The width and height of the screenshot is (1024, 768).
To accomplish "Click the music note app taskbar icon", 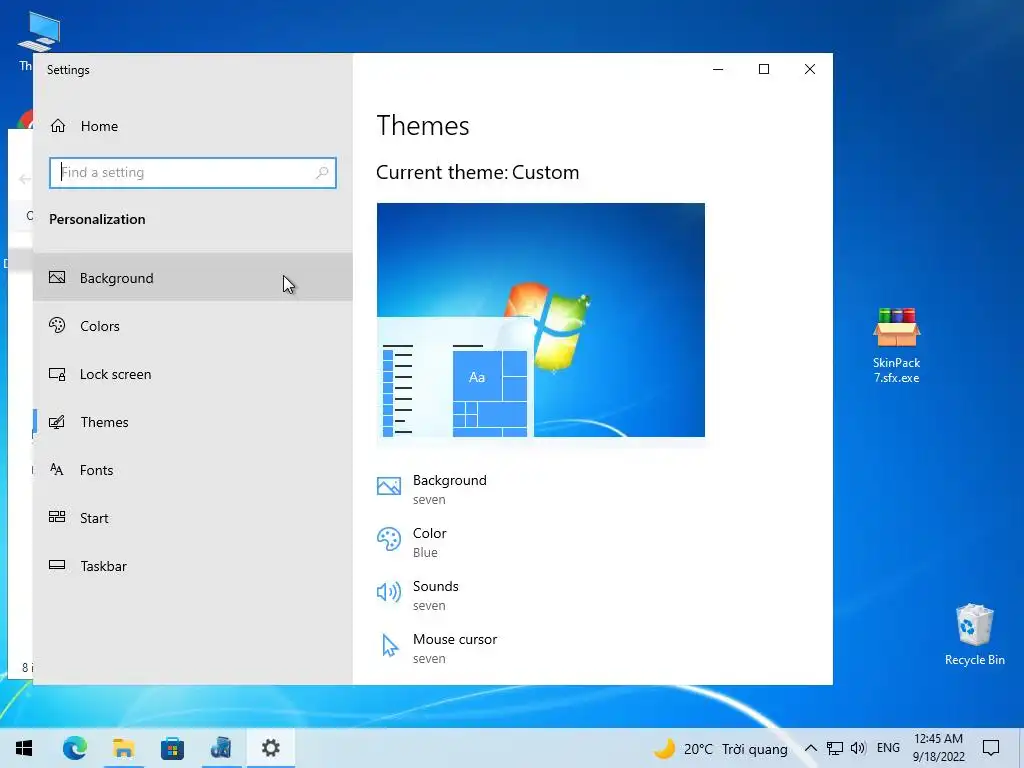I will click(221, 748).
